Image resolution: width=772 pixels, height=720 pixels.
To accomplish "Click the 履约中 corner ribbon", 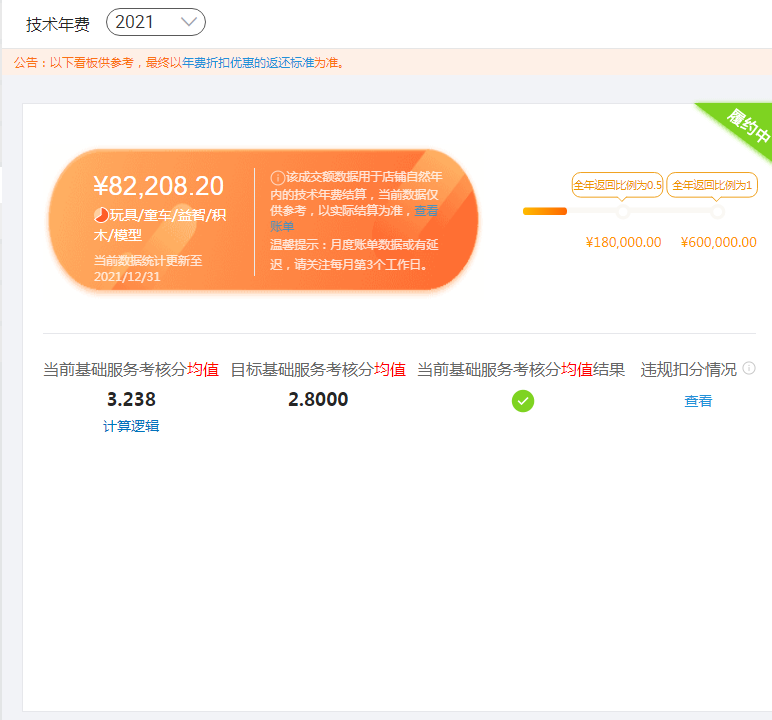I will [x=746, y=126].
